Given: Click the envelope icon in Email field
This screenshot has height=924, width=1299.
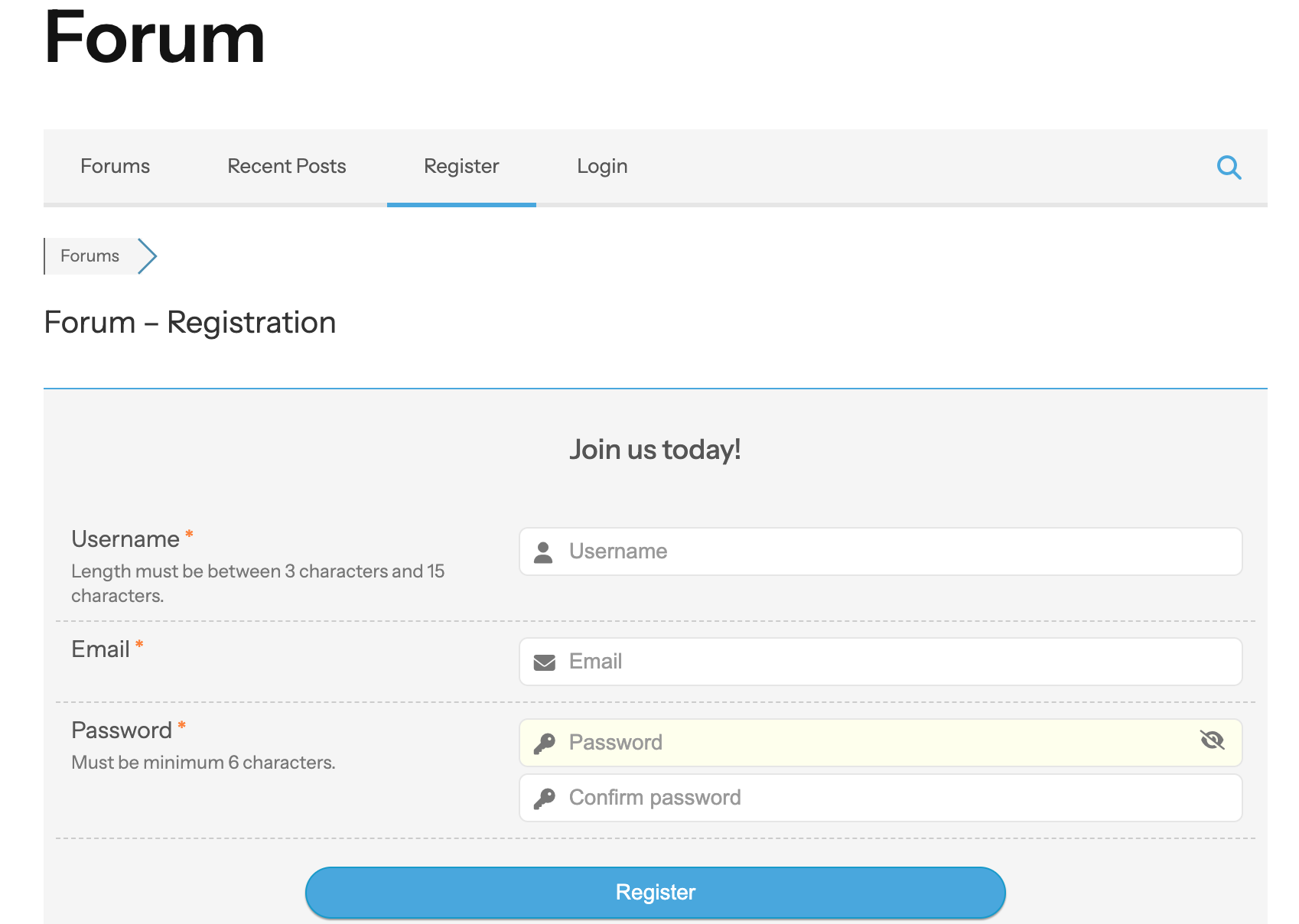Looking at the screenshot, I should (544, 662).
